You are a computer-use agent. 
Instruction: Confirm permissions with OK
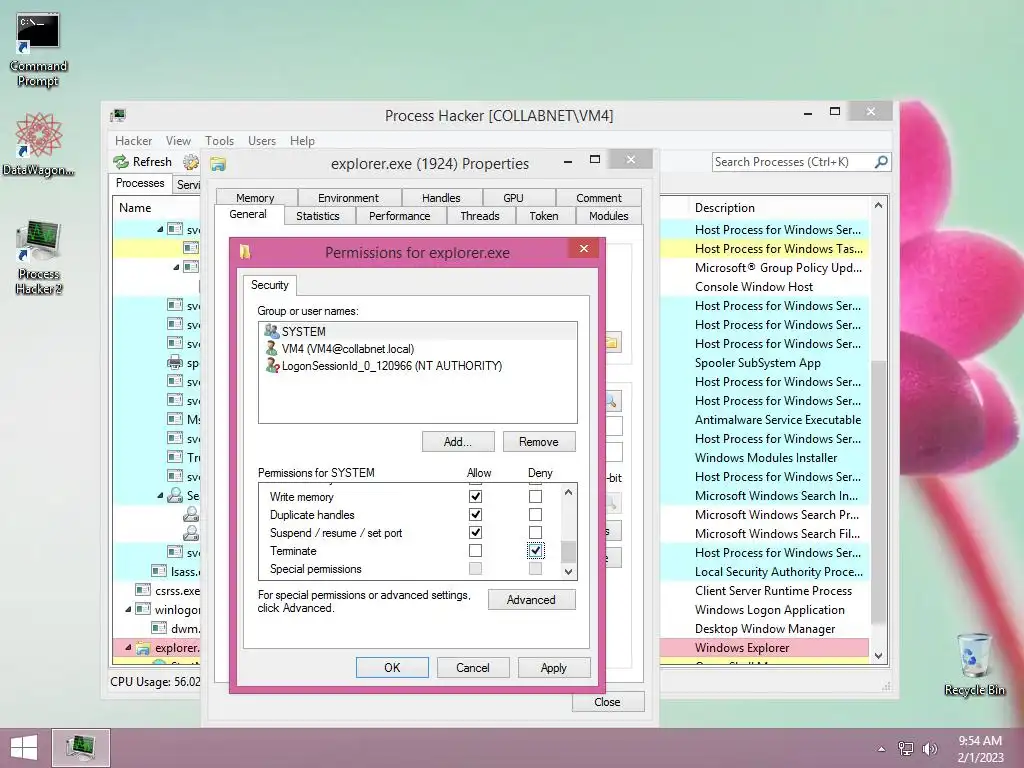(x=392, y=667)
